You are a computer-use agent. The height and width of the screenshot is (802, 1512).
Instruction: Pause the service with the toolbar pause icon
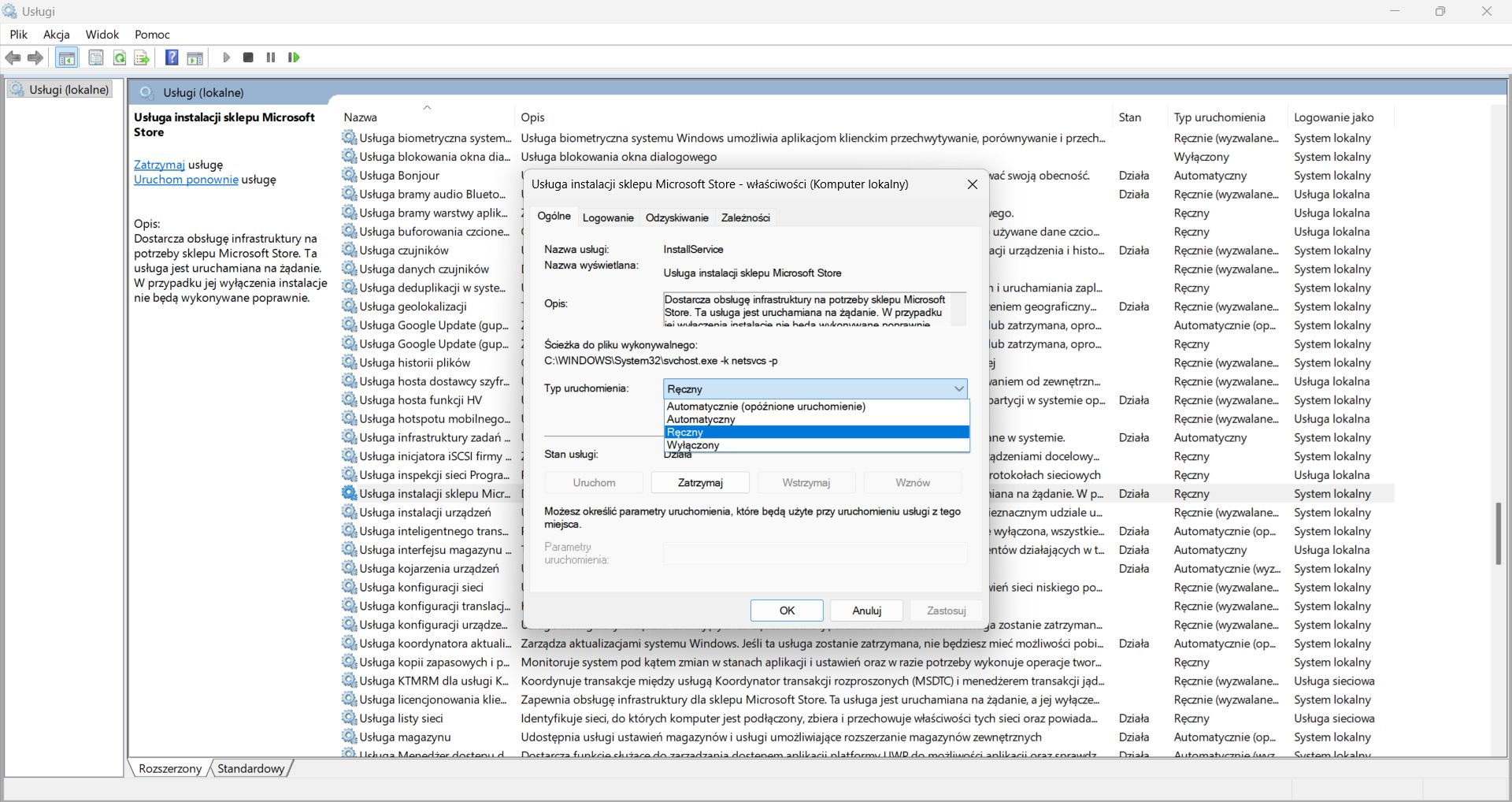click(x=271, y=58)
